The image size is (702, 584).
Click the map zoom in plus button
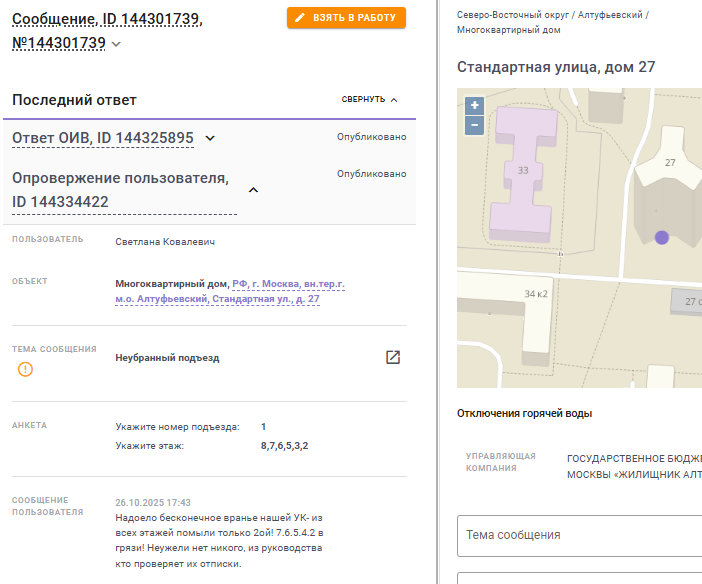point(475,106)
